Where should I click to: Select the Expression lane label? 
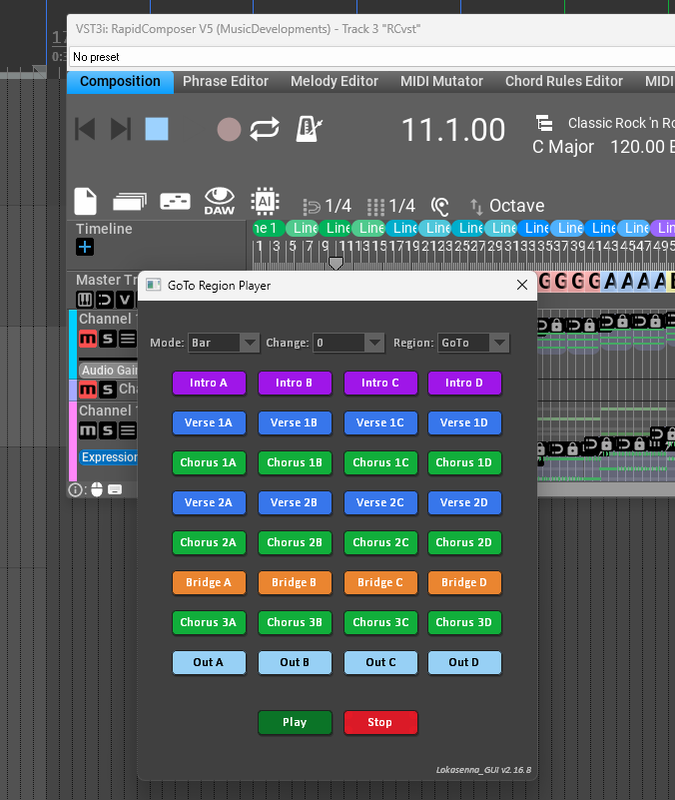[109, 457]
